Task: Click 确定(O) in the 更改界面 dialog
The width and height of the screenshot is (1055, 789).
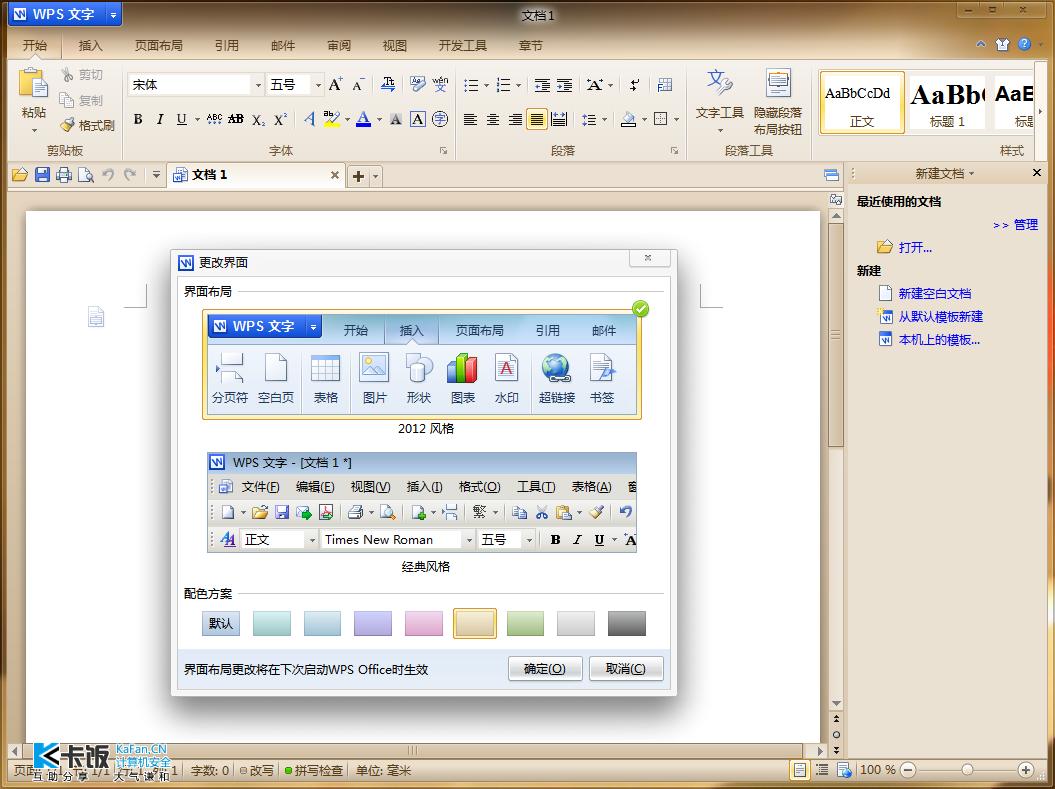Action: [544, 669]
